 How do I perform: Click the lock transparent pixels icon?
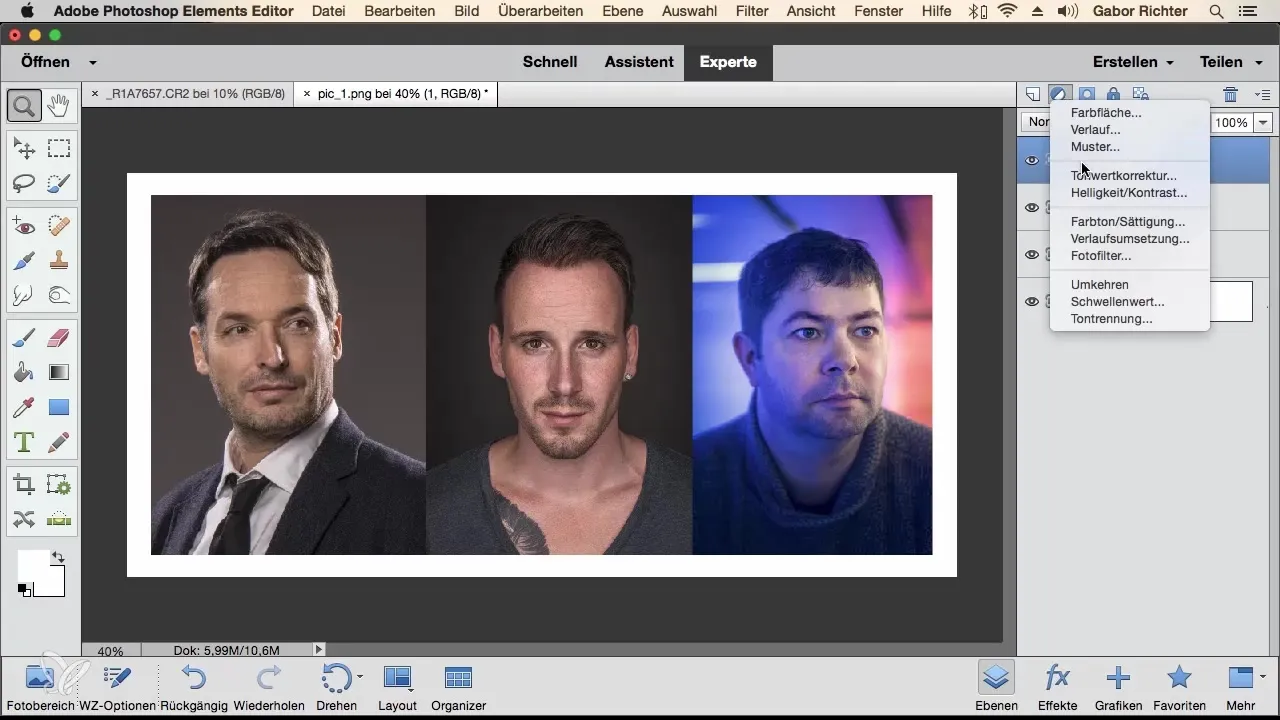[1139, 94]
